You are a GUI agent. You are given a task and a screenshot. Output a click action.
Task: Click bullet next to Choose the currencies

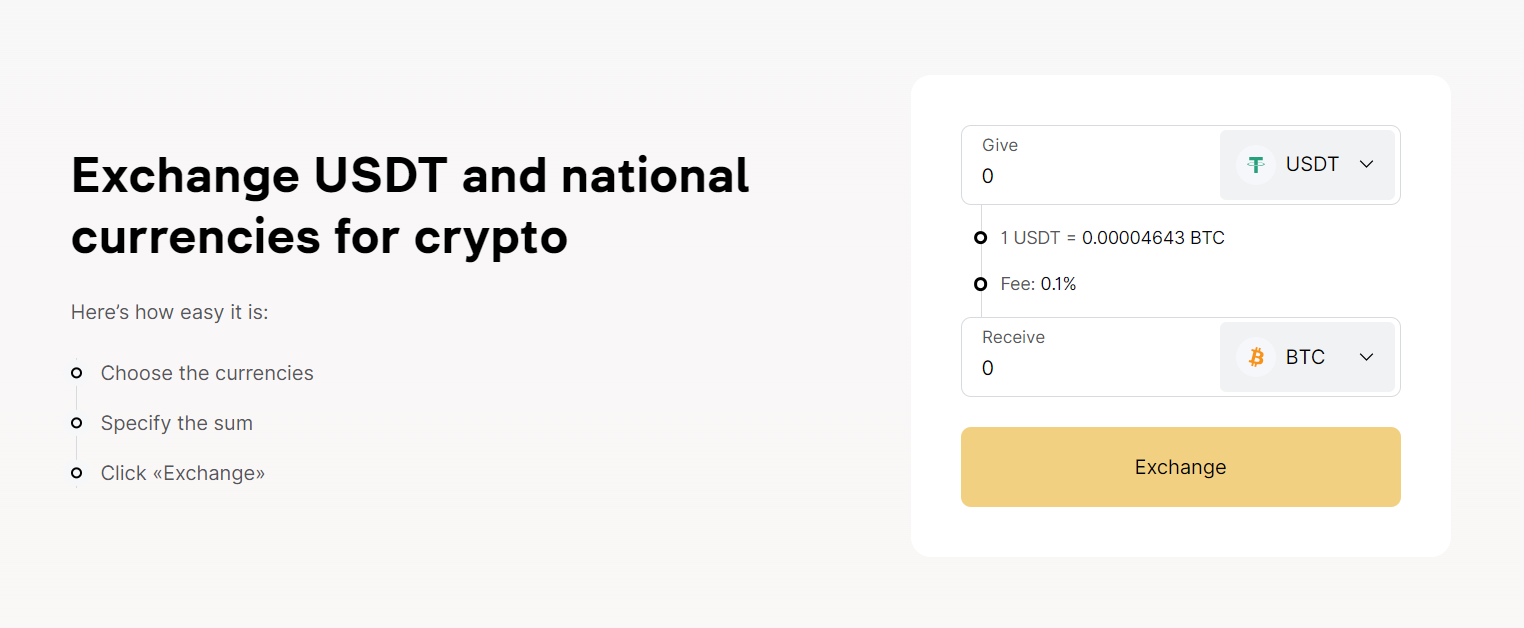point(76,373)
